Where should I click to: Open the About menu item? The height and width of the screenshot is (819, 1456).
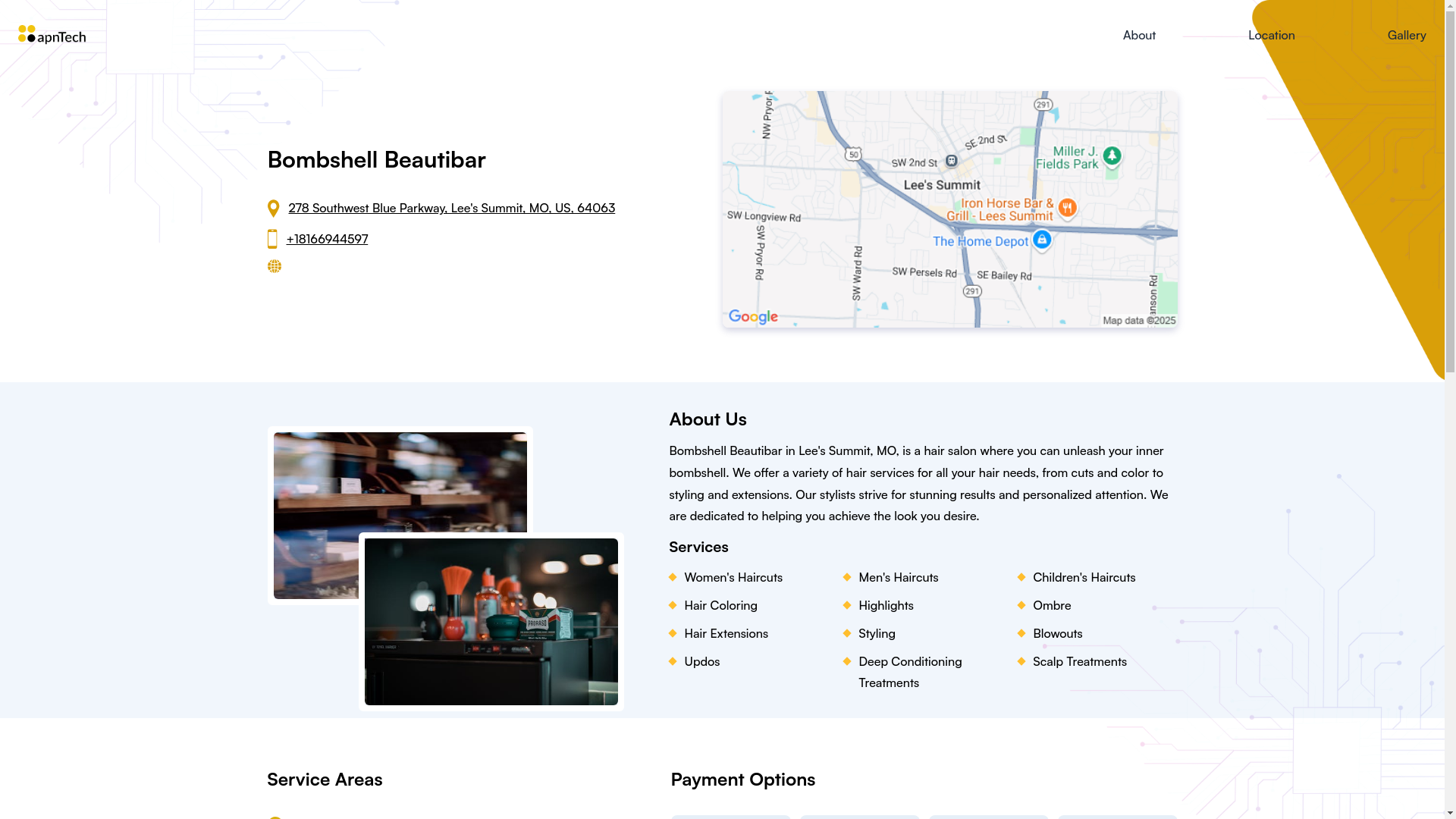[1139, 35]
